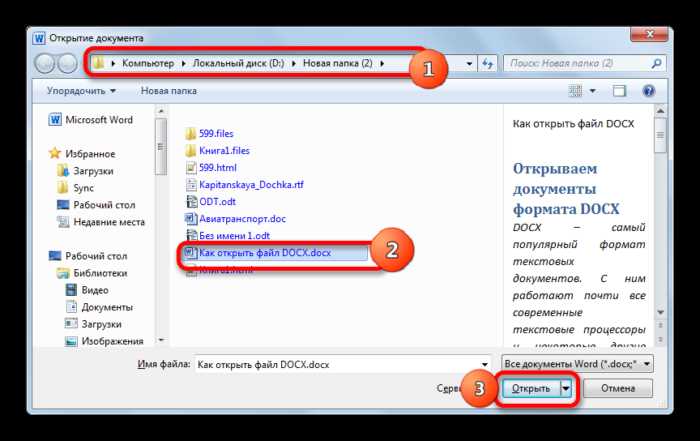The image size is (700, 441).
Task: Click the icon of Авиатранспорт.doc
Action: tap(191, 218)
